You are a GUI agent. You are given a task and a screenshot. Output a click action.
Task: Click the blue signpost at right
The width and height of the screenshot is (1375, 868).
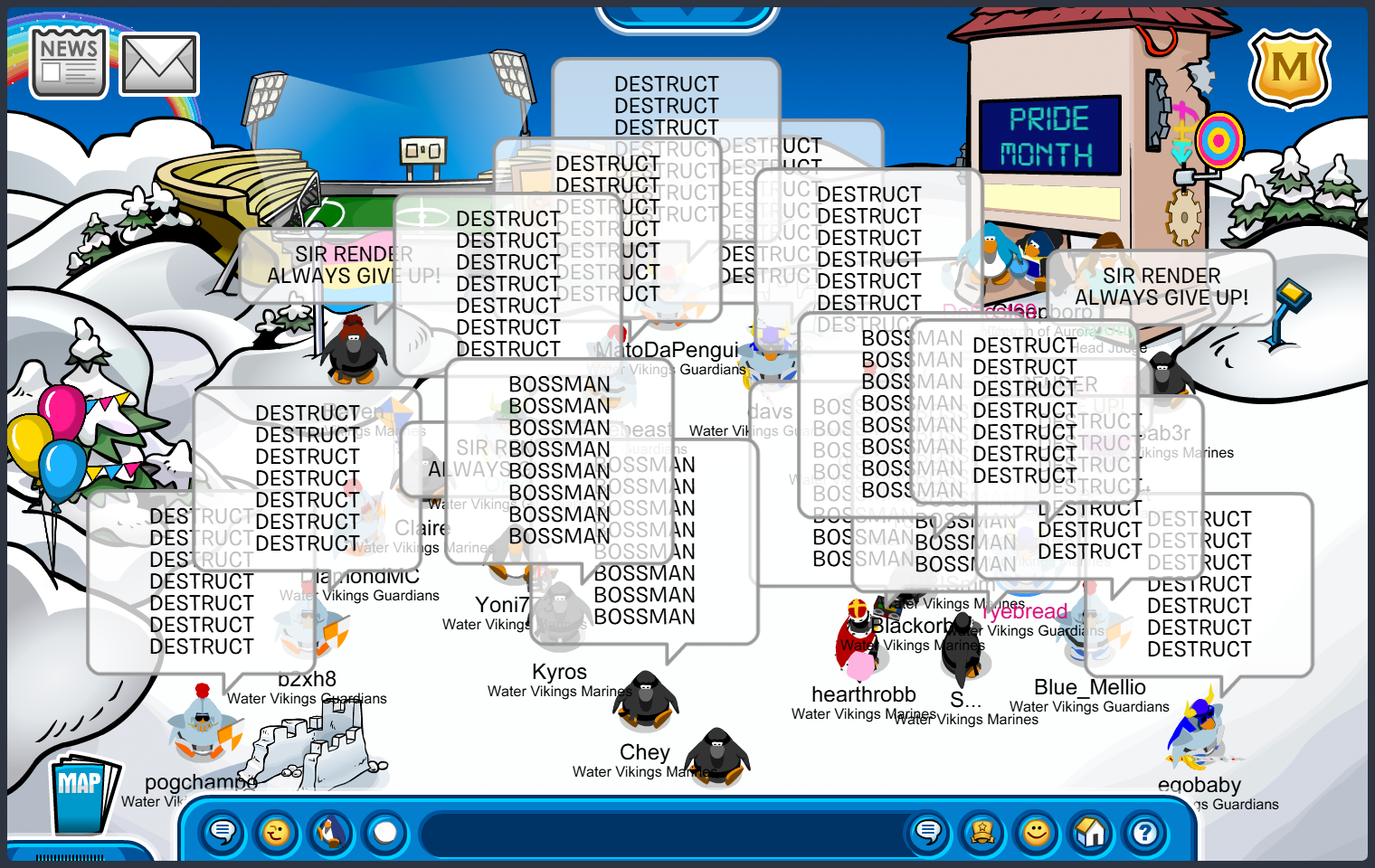[1286, 315]
